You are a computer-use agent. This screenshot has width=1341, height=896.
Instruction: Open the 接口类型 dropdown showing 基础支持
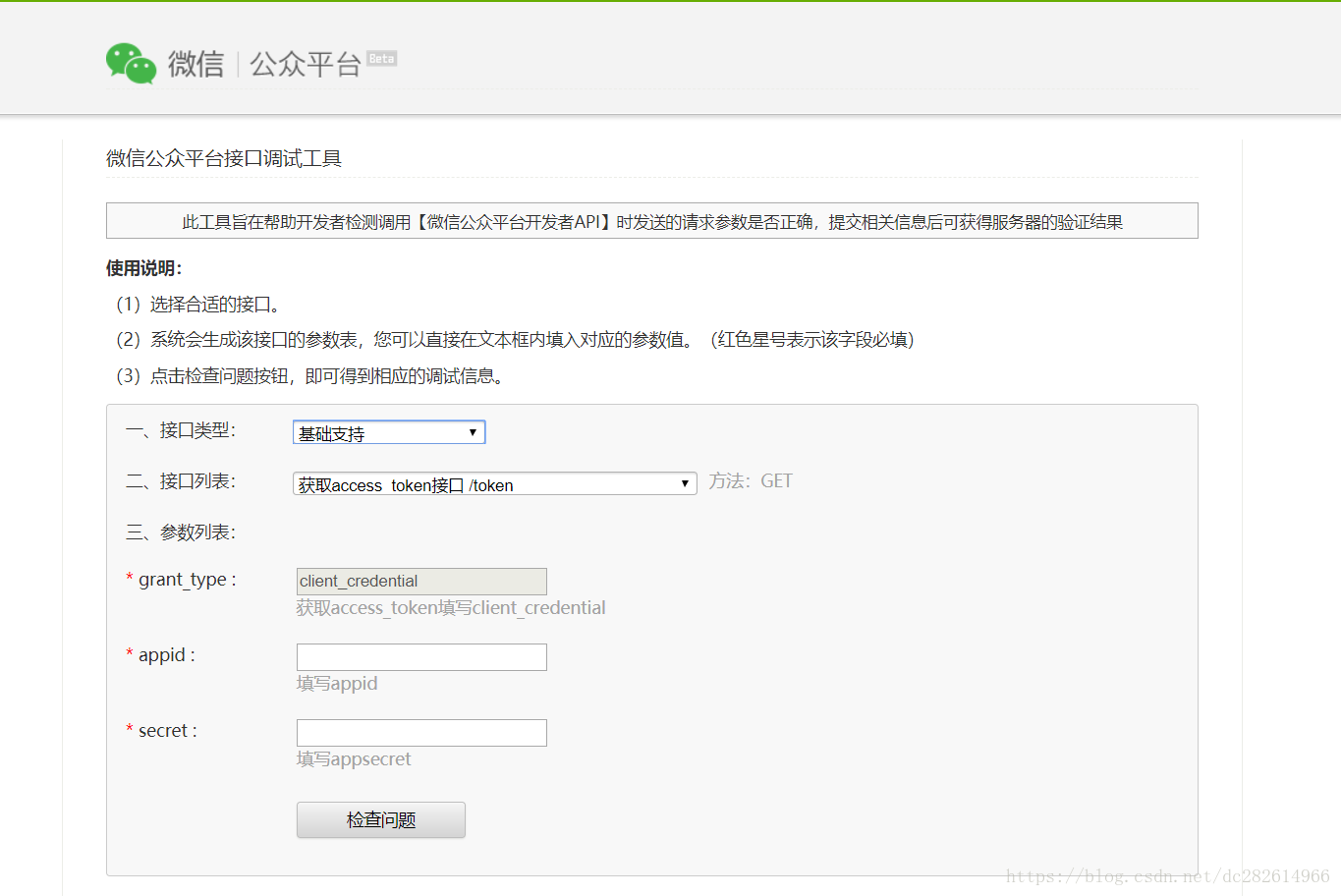[x=389, y=432]
